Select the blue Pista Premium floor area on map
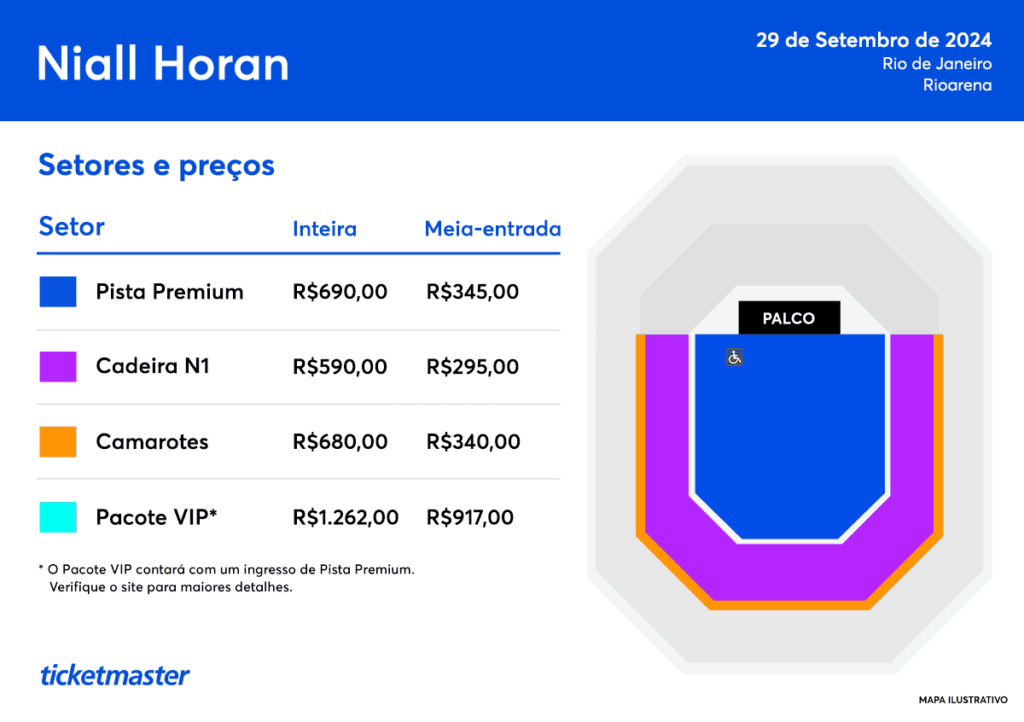1024x722 pixels. [790, 430]
